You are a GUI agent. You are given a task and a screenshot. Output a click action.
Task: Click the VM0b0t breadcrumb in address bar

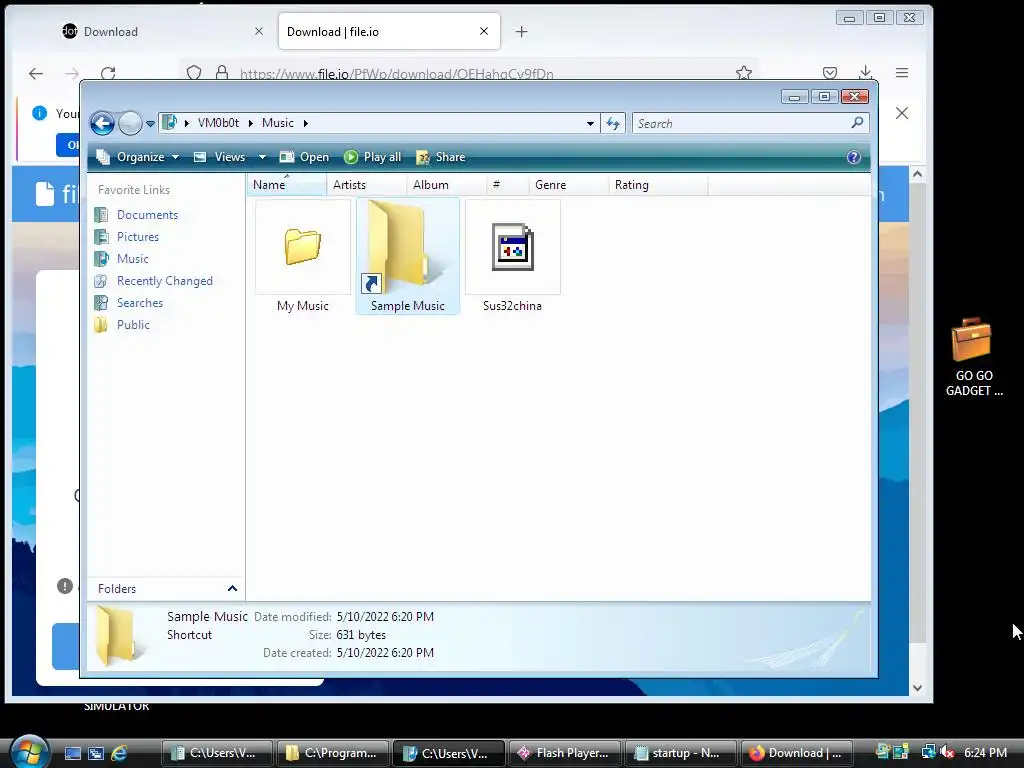(218, 123)
